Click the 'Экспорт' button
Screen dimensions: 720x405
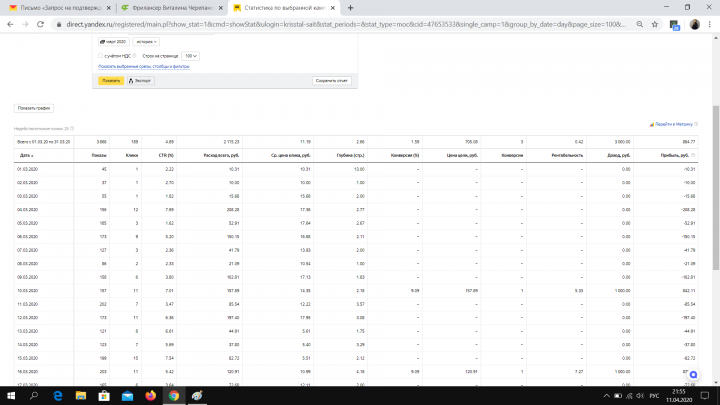pyautogui.click(x=141, y=81)
